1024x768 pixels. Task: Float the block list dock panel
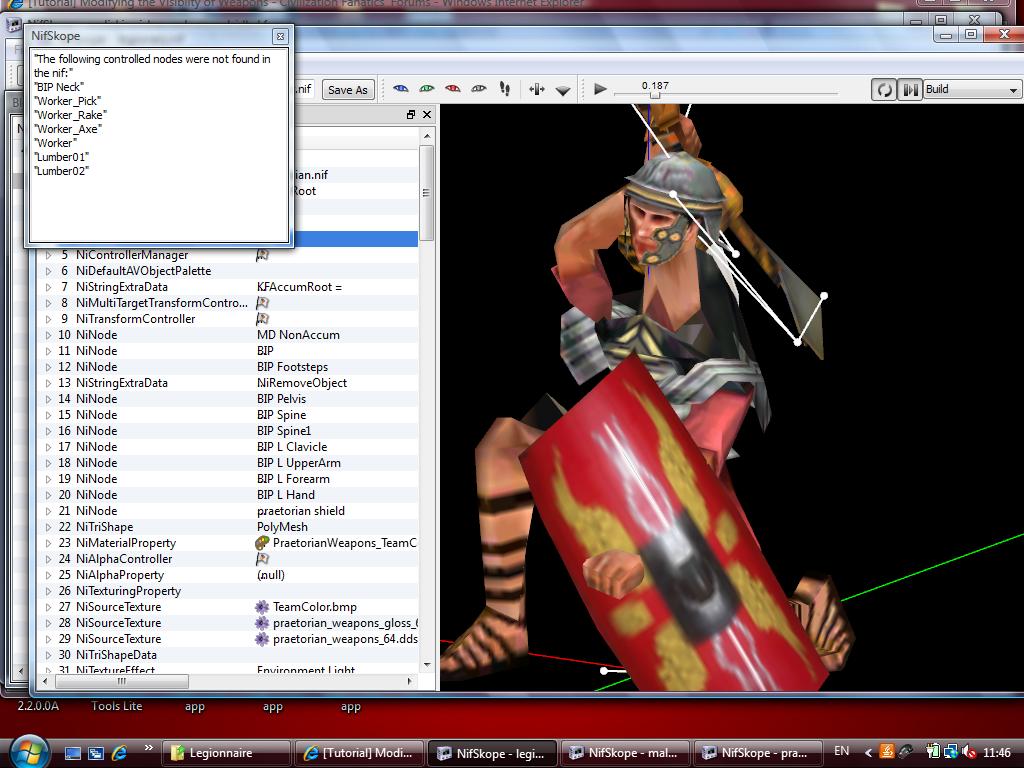411,115
